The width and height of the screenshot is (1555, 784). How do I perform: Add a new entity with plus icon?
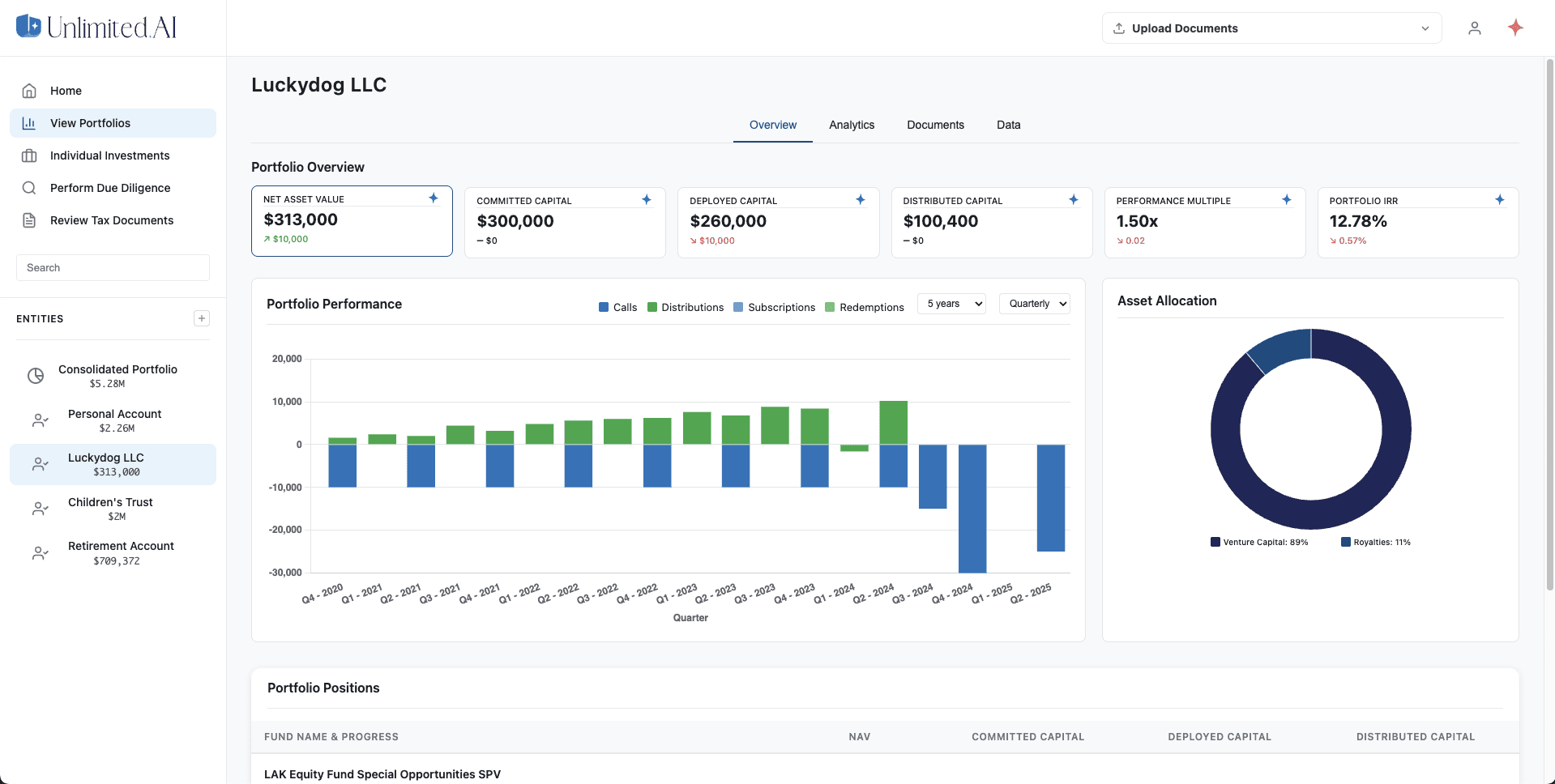[x=202, y=318]
